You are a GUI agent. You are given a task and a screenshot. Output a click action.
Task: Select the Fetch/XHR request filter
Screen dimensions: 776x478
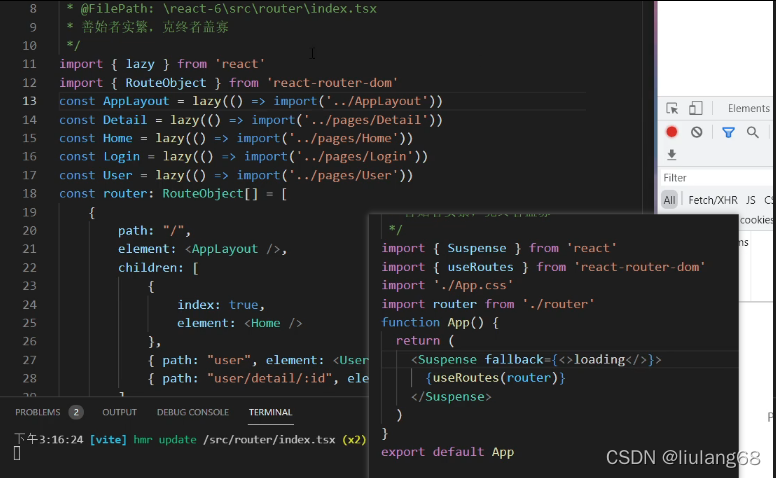pos(712,200)
